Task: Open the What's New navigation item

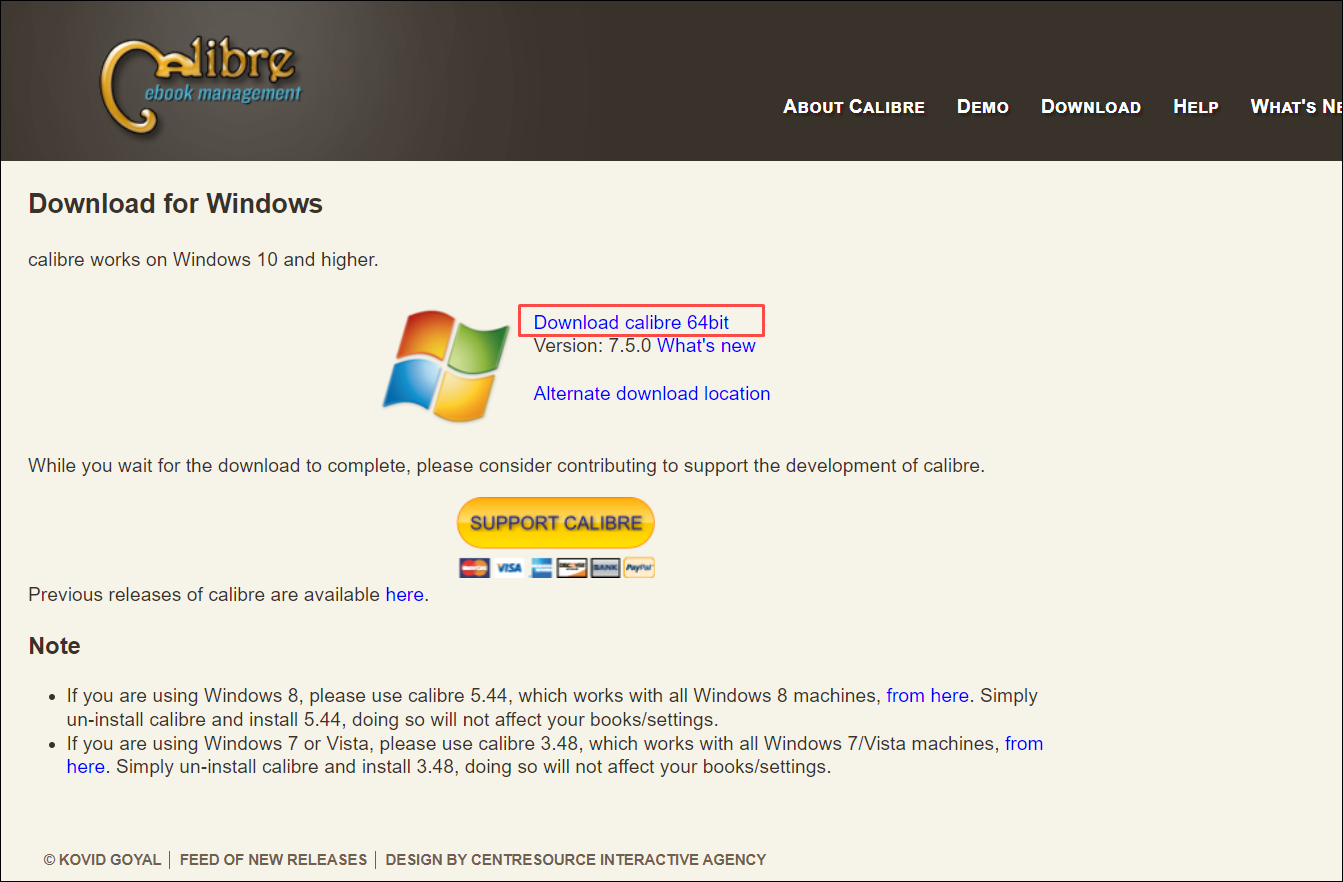Action: [x=1296, y=106]
